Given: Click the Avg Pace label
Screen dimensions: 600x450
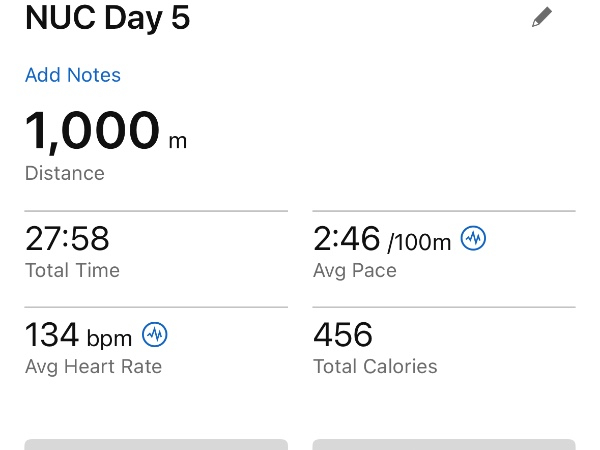Looking at the screenshot, I should [x=355, y=270].
